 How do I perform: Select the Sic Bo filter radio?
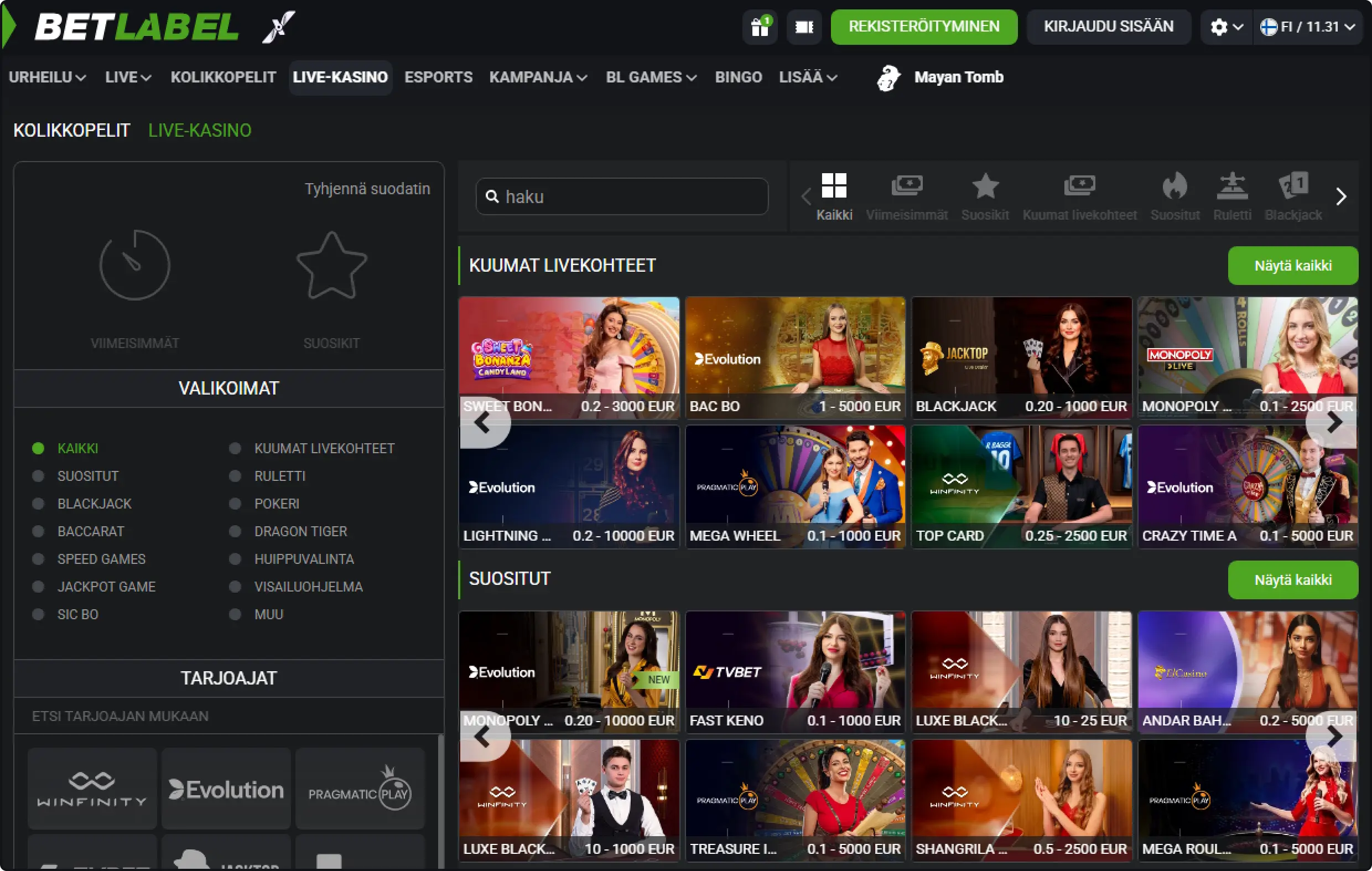tap(38, 614)
